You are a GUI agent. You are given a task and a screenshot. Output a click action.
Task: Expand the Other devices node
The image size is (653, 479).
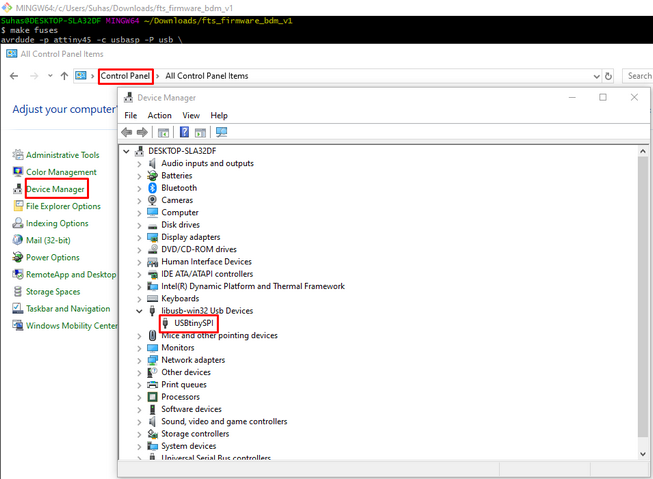(x=139, y=373)
